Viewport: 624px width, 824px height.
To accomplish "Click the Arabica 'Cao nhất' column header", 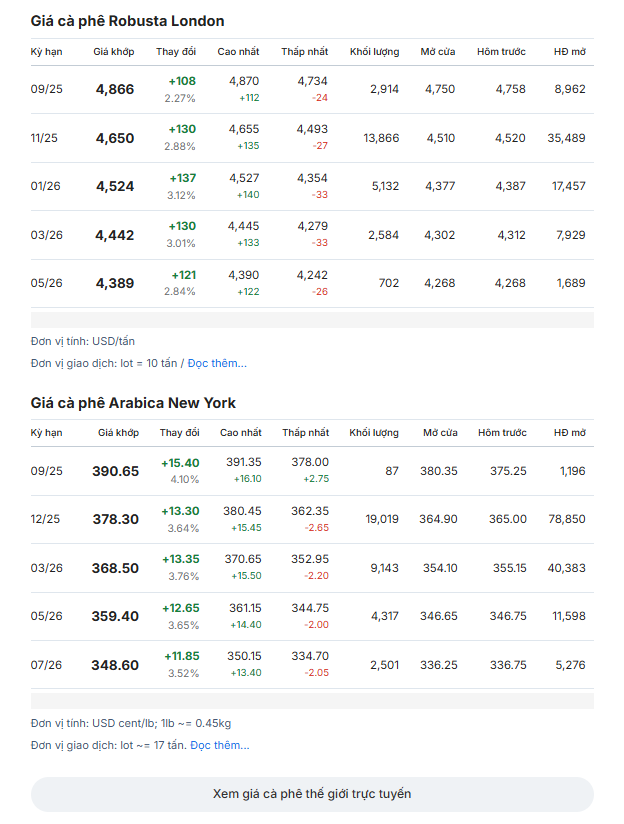I will (240, 432).
